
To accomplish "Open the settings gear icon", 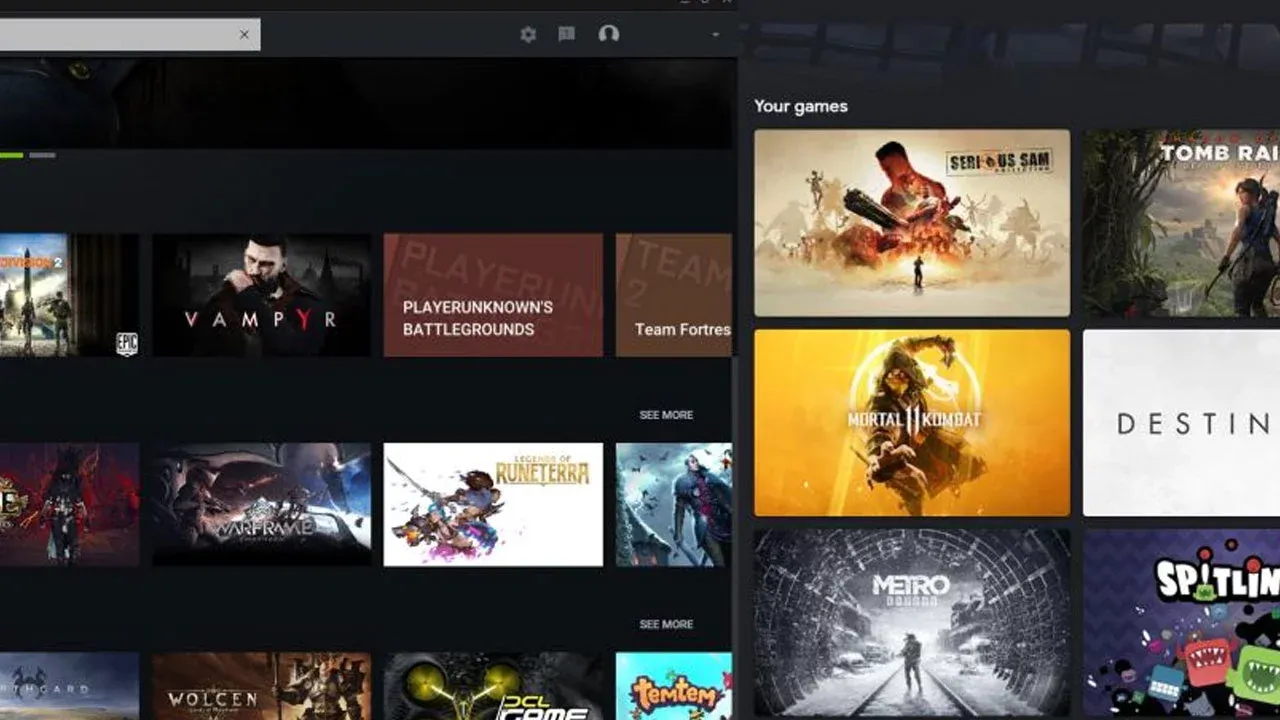I will 528,34.
